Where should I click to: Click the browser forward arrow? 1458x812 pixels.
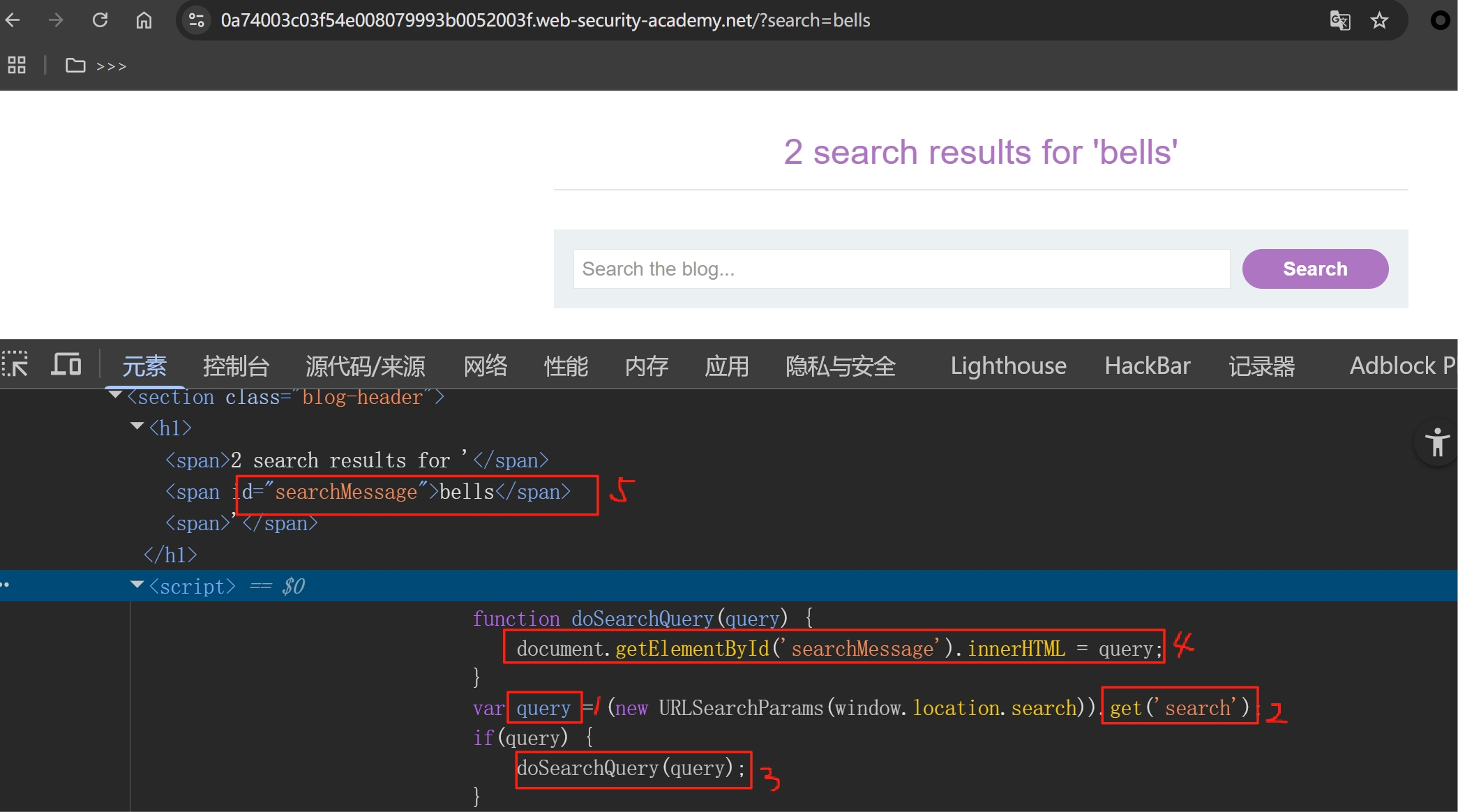point(56,20)
